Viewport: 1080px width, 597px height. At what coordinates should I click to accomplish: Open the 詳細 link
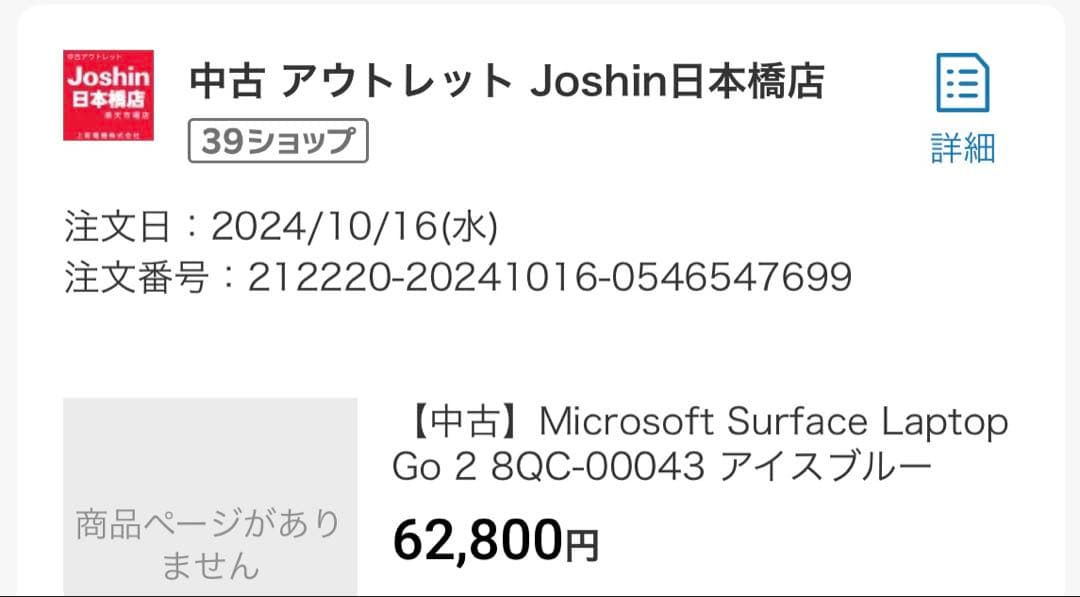pos(963,146)
